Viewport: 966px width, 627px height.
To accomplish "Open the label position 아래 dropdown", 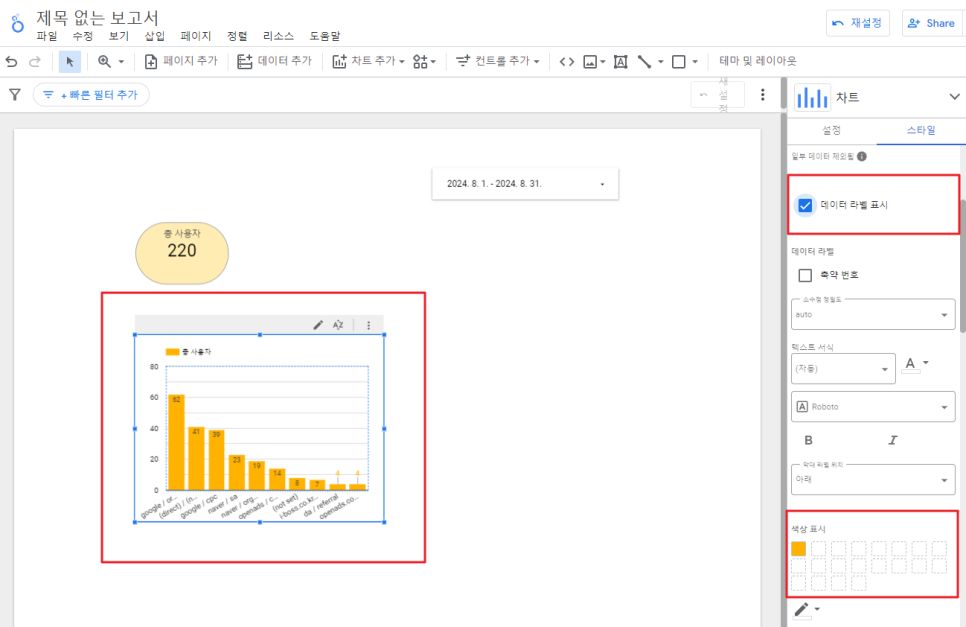I will [873, 480].
